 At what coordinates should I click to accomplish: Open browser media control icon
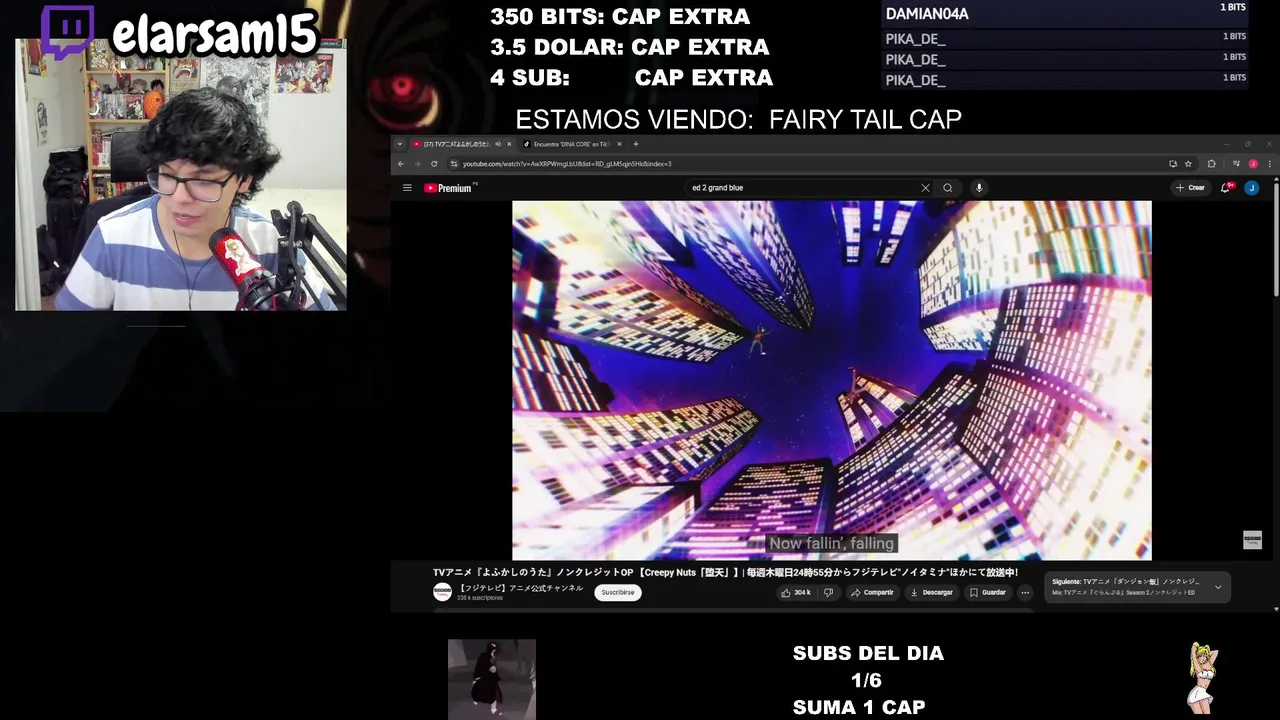coord(1236,163)
